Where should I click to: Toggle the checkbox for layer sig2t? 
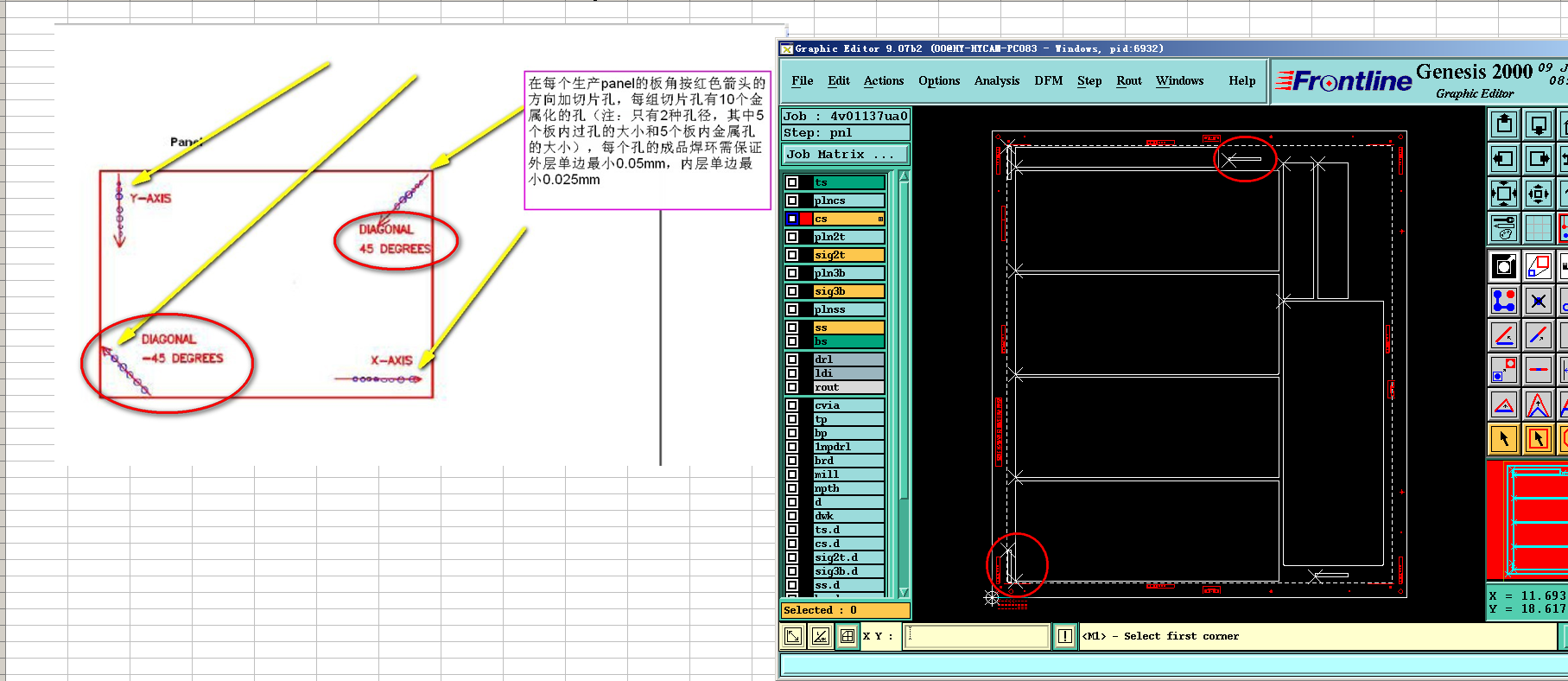[792, 255]
